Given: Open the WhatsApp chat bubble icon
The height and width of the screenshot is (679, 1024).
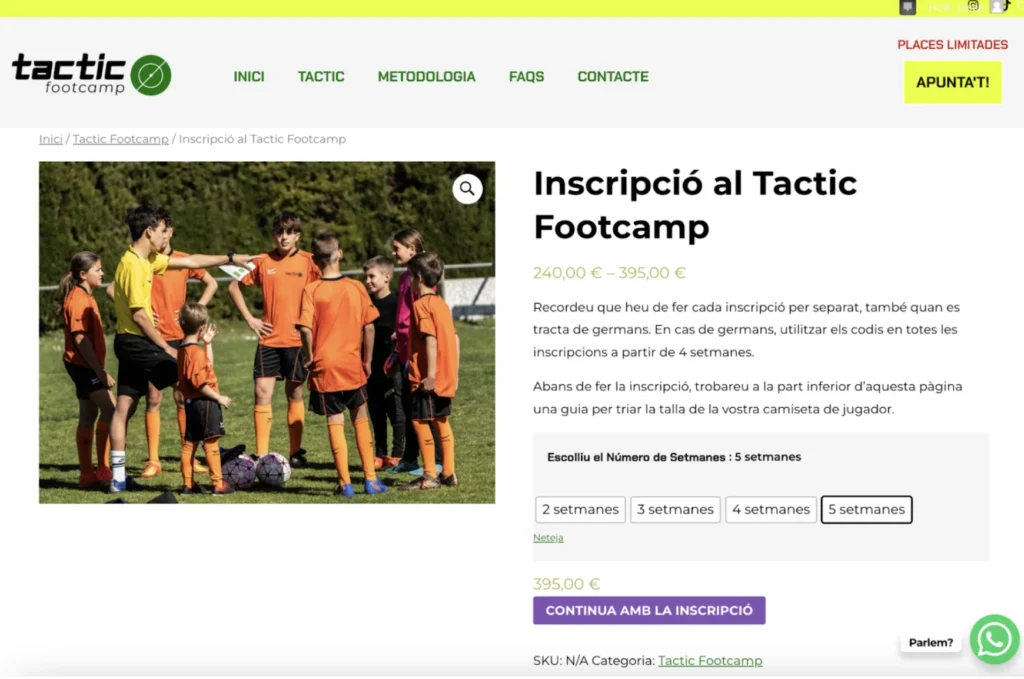Looking at the screenshot, I should pos(994,639).
